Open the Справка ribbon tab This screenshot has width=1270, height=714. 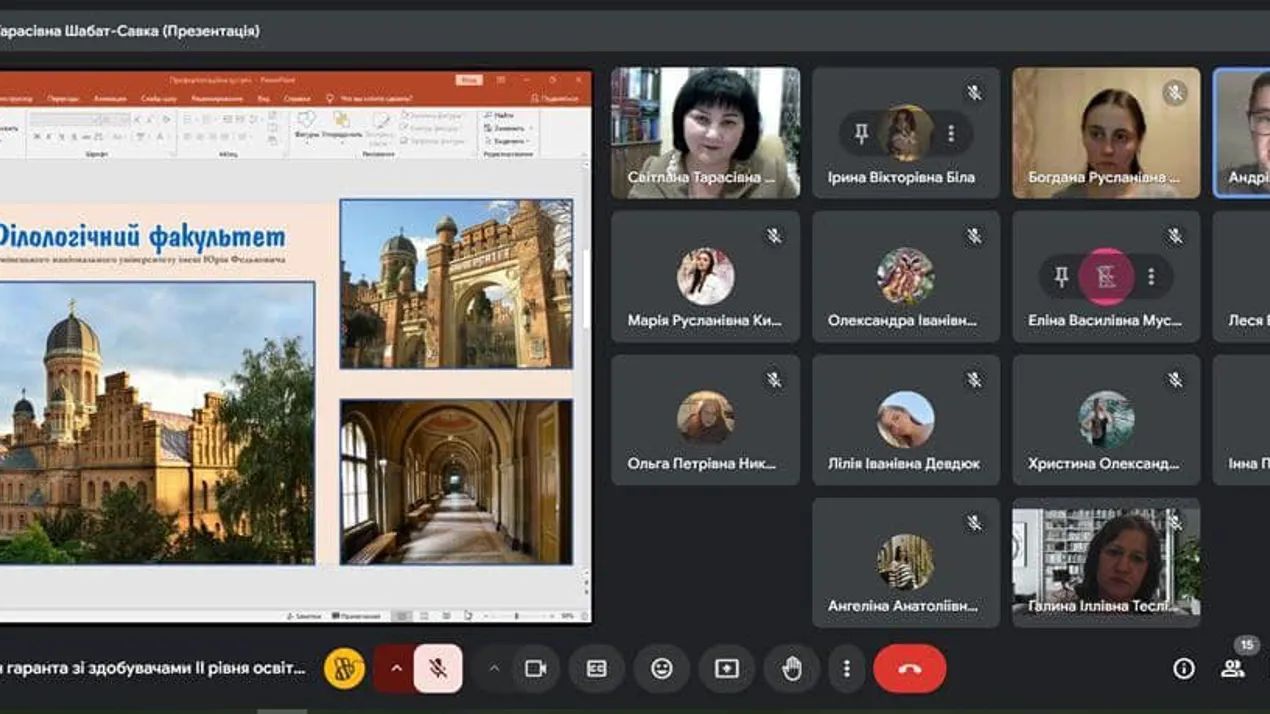pos(297,99)
